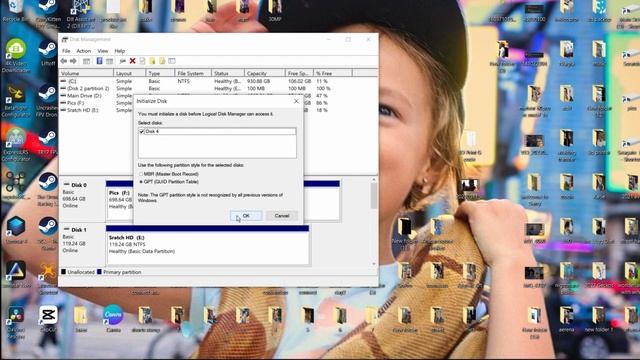The image size is (640, 360).
Task: Select the Pics (F:) partition block
Action: click(119, 200)
